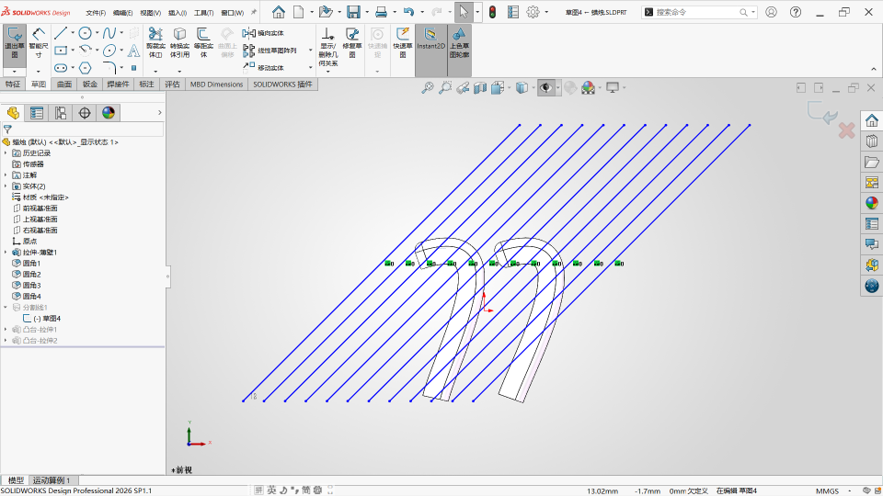The height and width of the screenshot is (496, 883).
Task: Switch to 运动算例 1 bottom tab
Action: click(51, 480)
